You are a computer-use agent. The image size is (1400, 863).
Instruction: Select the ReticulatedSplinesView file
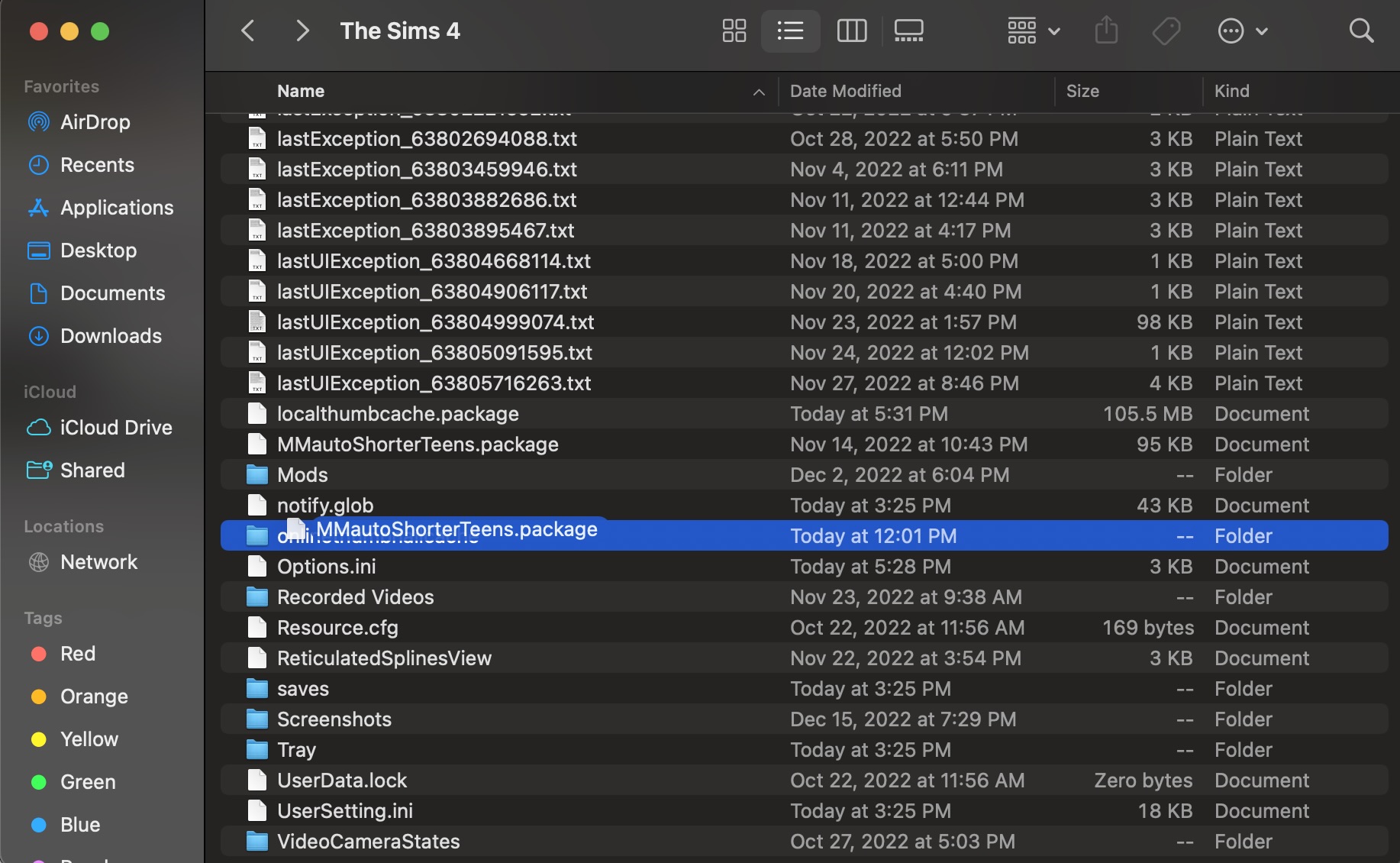point(804,658)
